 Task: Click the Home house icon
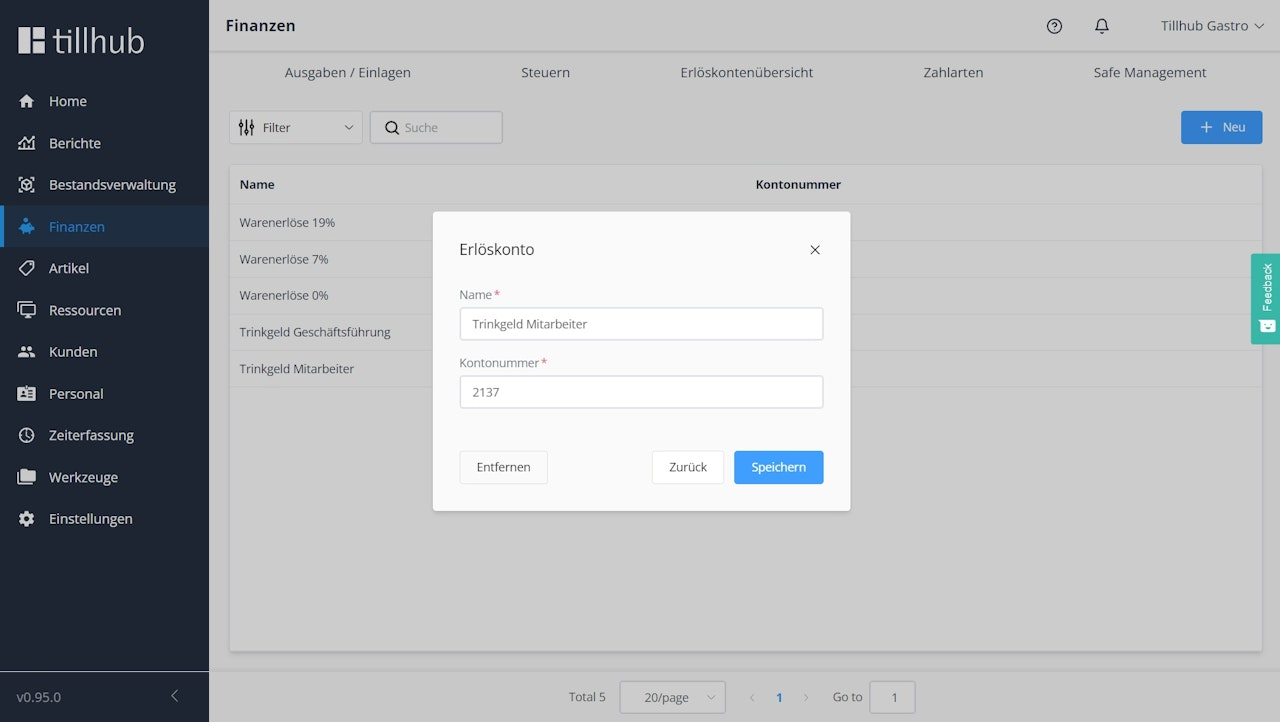pyautogui.click(x=27, y=101)
